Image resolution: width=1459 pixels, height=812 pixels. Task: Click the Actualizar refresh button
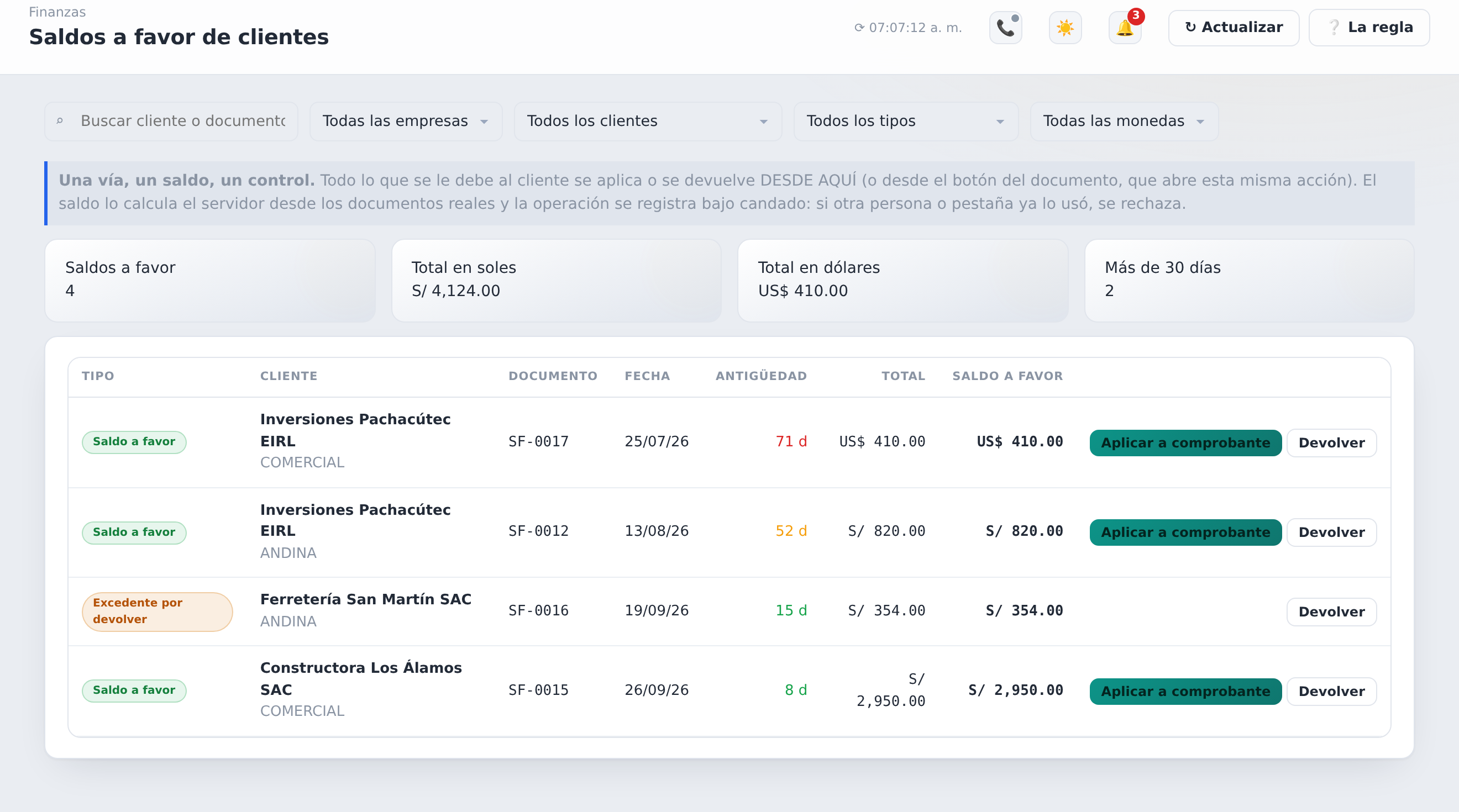(1234, 28)
